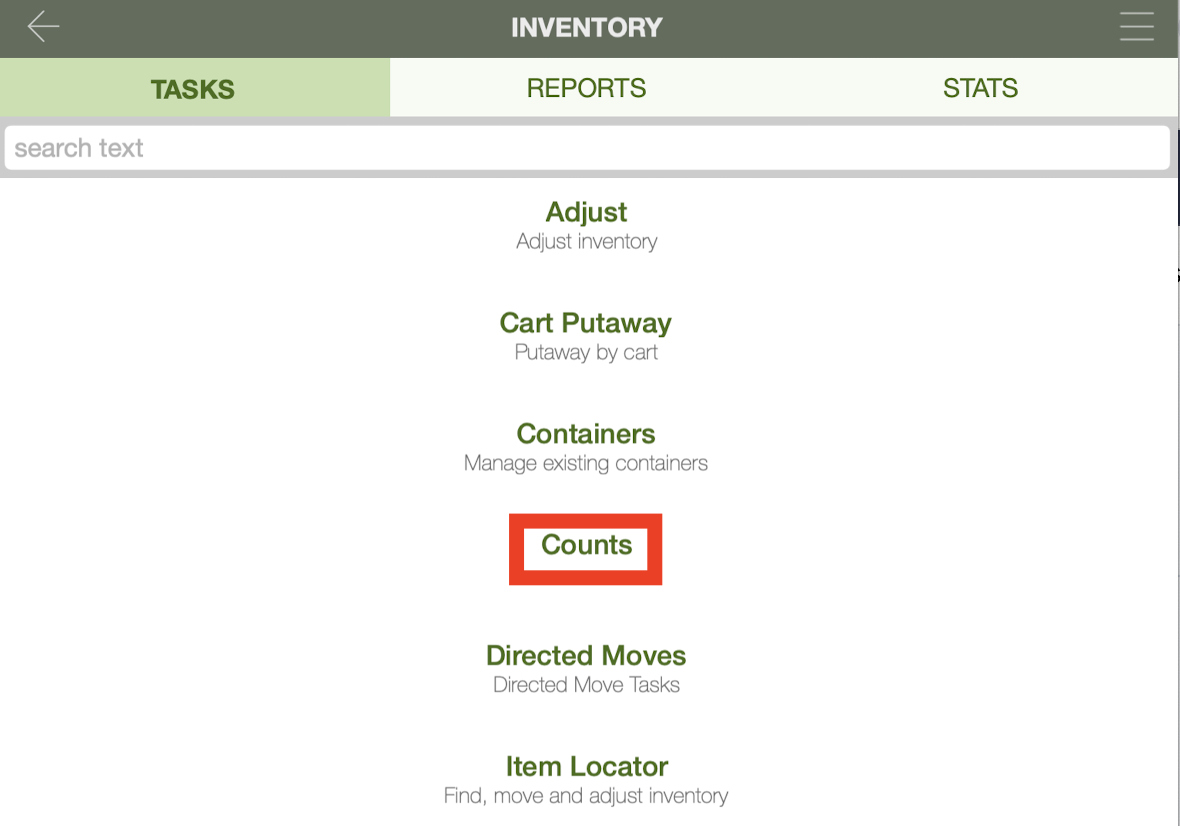Click the back arrow icon
Viewport: 1180px width, 826px height.
point(43,27)
